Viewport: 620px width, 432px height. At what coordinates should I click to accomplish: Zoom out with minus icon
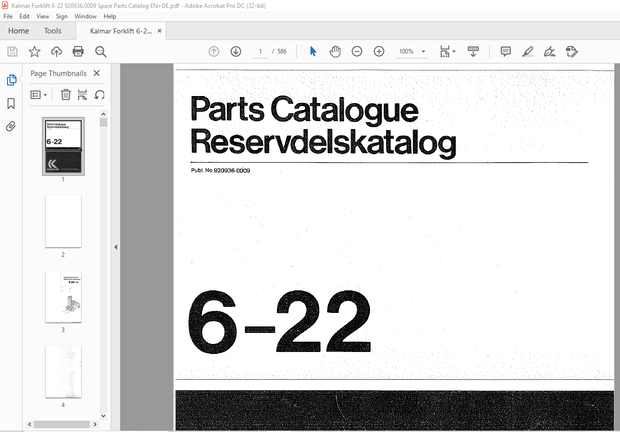(x=357, y=51)
